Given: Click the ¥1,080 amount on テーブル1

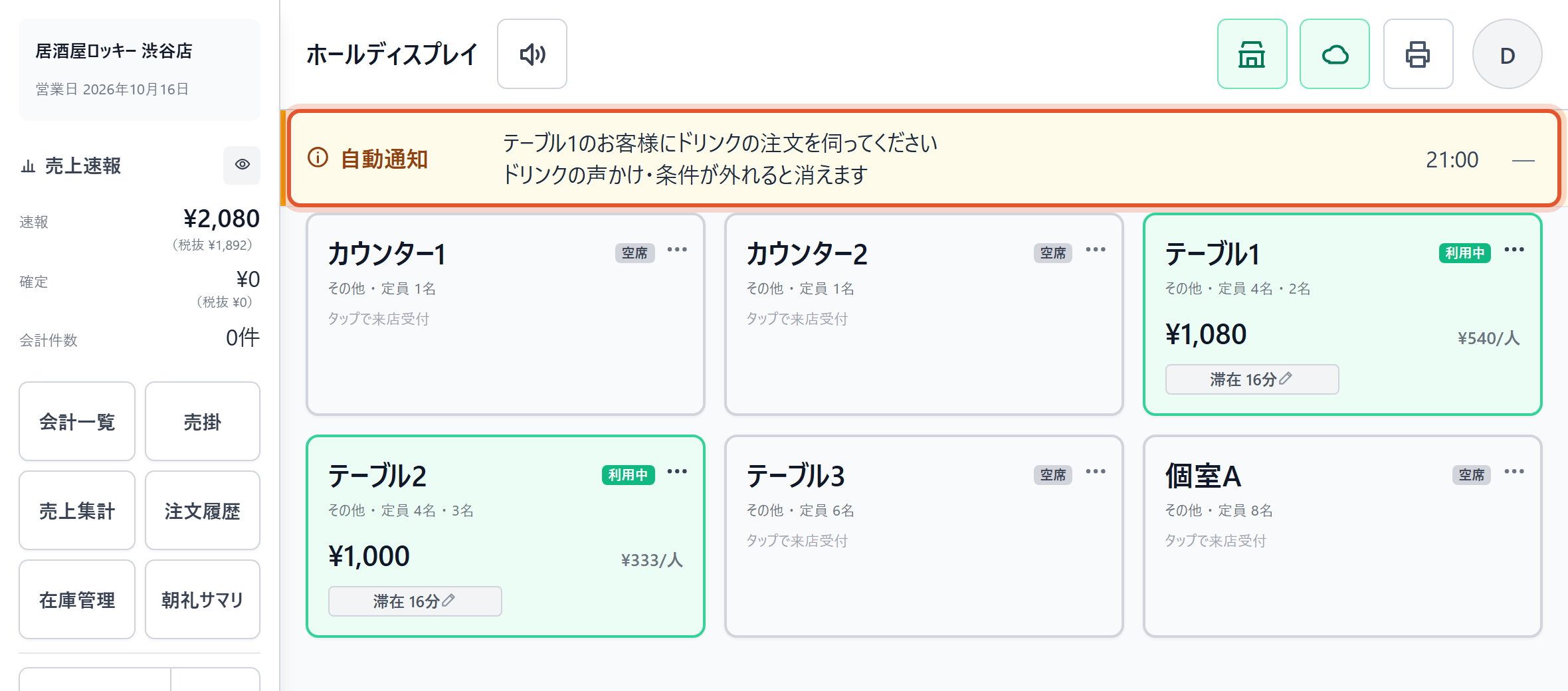Looking at the screenshot, I should point(1206,334).
